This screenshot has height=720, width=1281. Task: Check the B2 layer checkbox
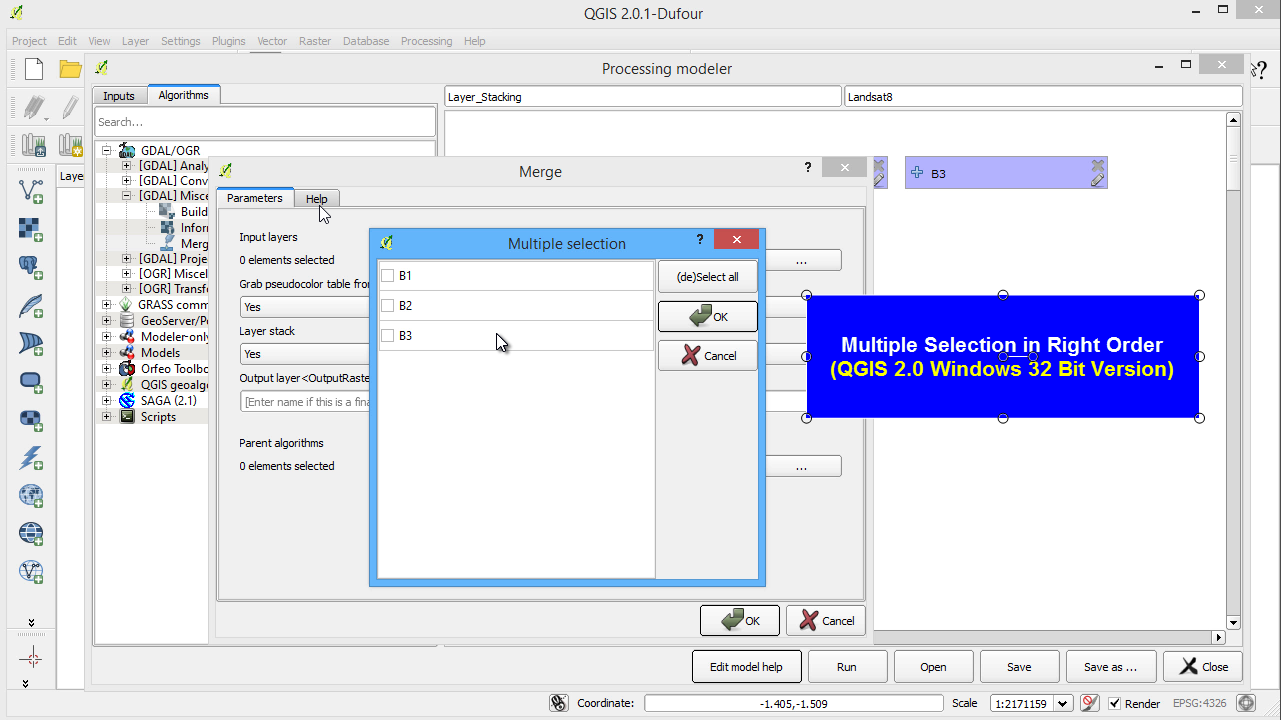tap(387, 306)
